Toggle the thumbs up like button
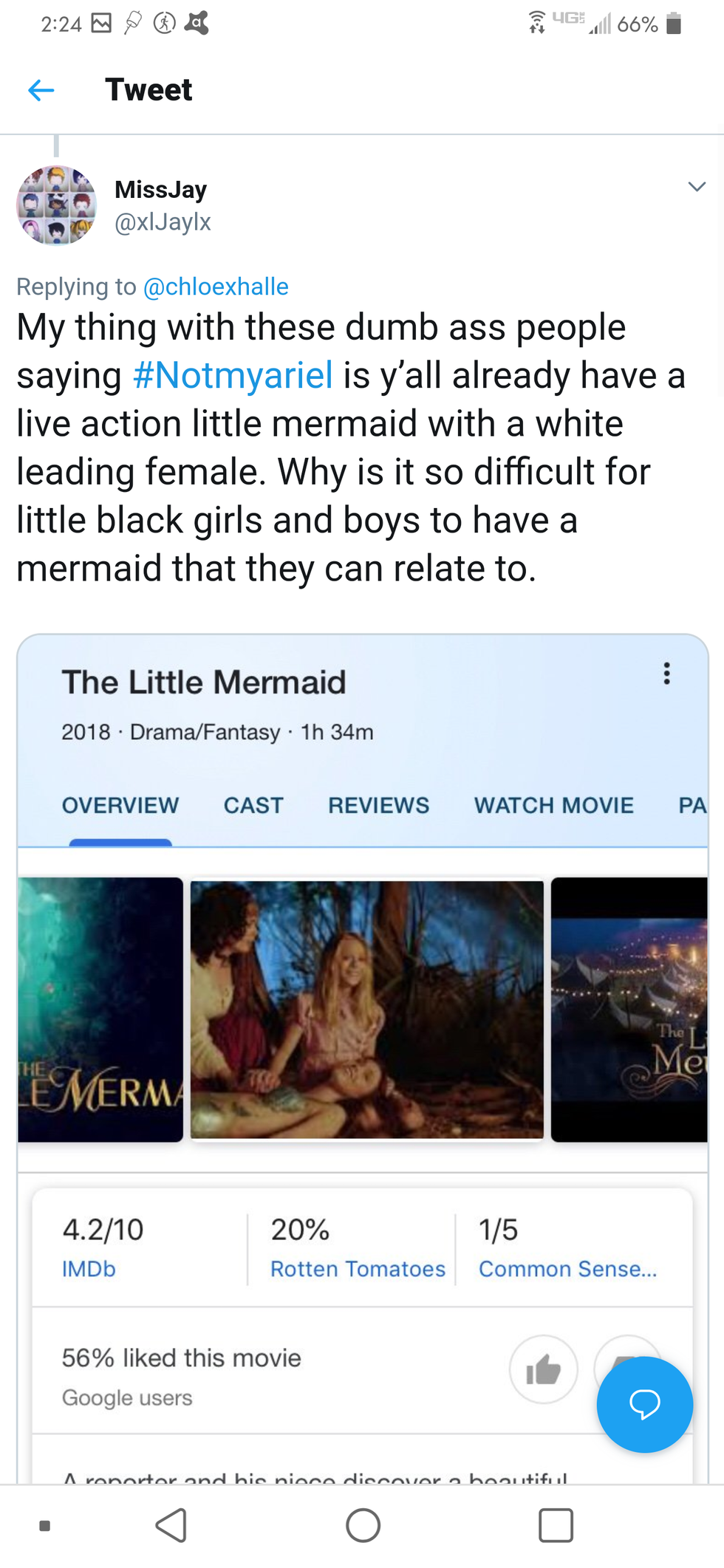The width and height of the screenshot is (724, 1568). [x=543, y=1369]
